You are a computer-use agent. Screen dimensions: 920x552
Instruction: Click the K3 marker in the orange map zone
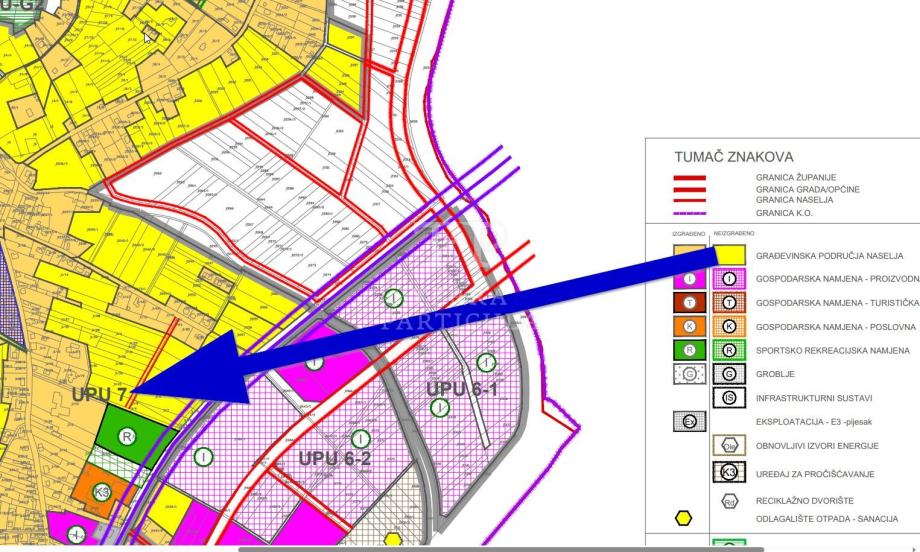click(x=102, y=492)
